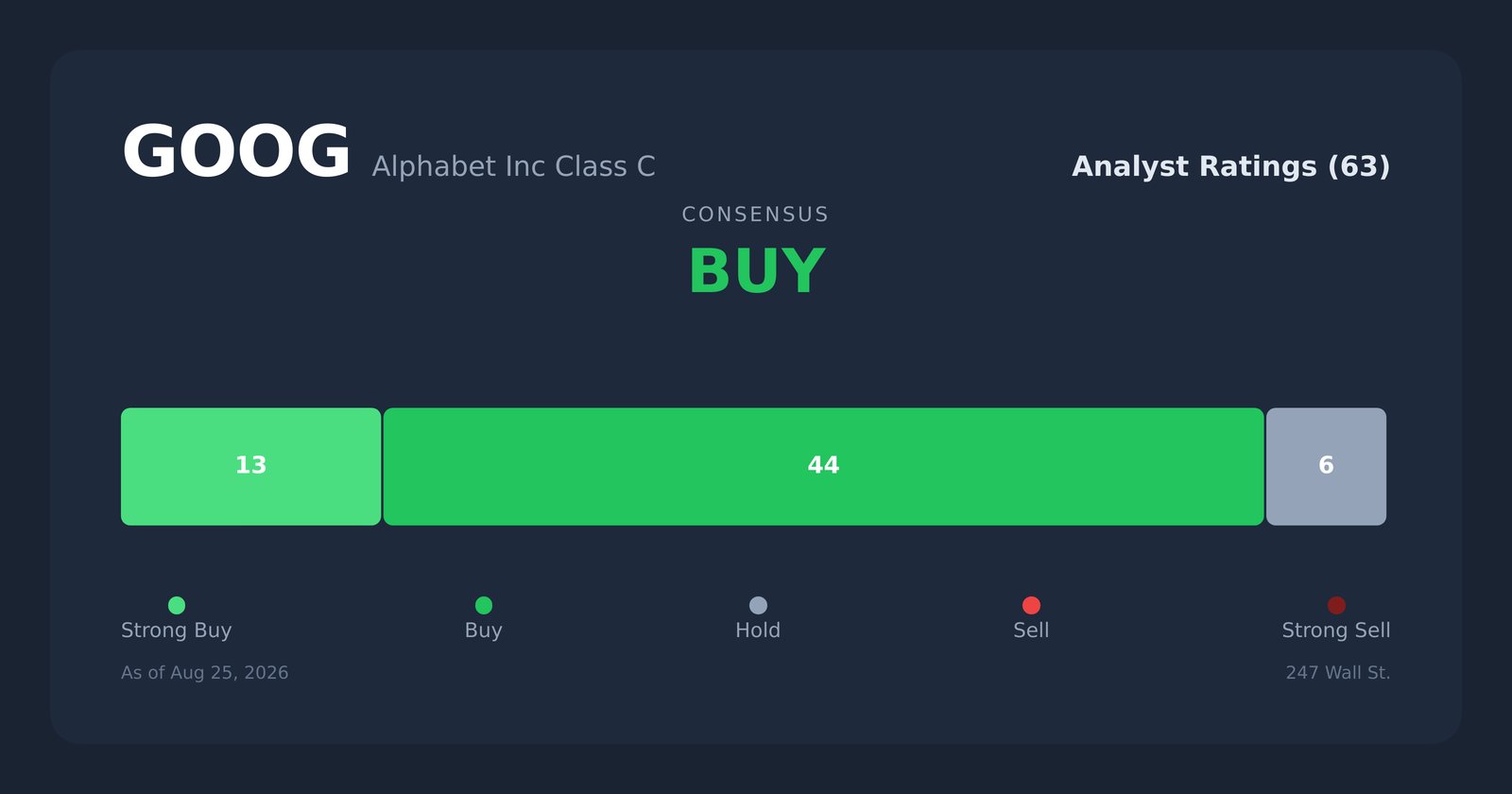Click the Hold legend label
The image size is (1512, 794).
[758, 630]
